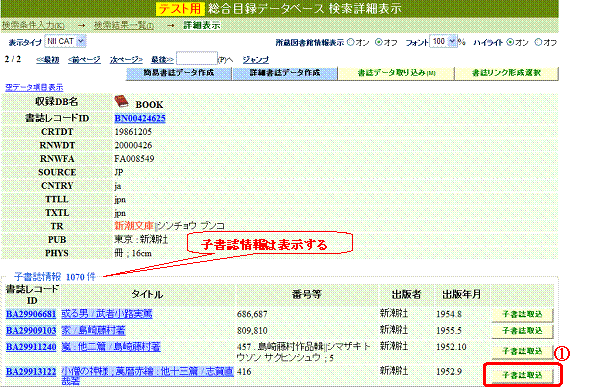
Task: Select the RNWFA value FA008549
Action: click(134, 159)
